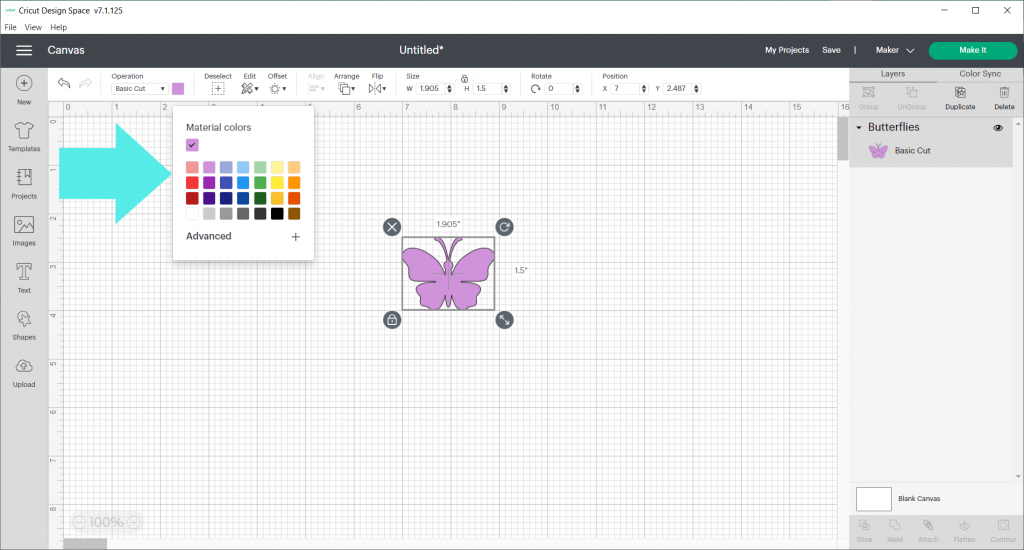
Task: Open the Arrange dropdown
Action: (347, 89)
